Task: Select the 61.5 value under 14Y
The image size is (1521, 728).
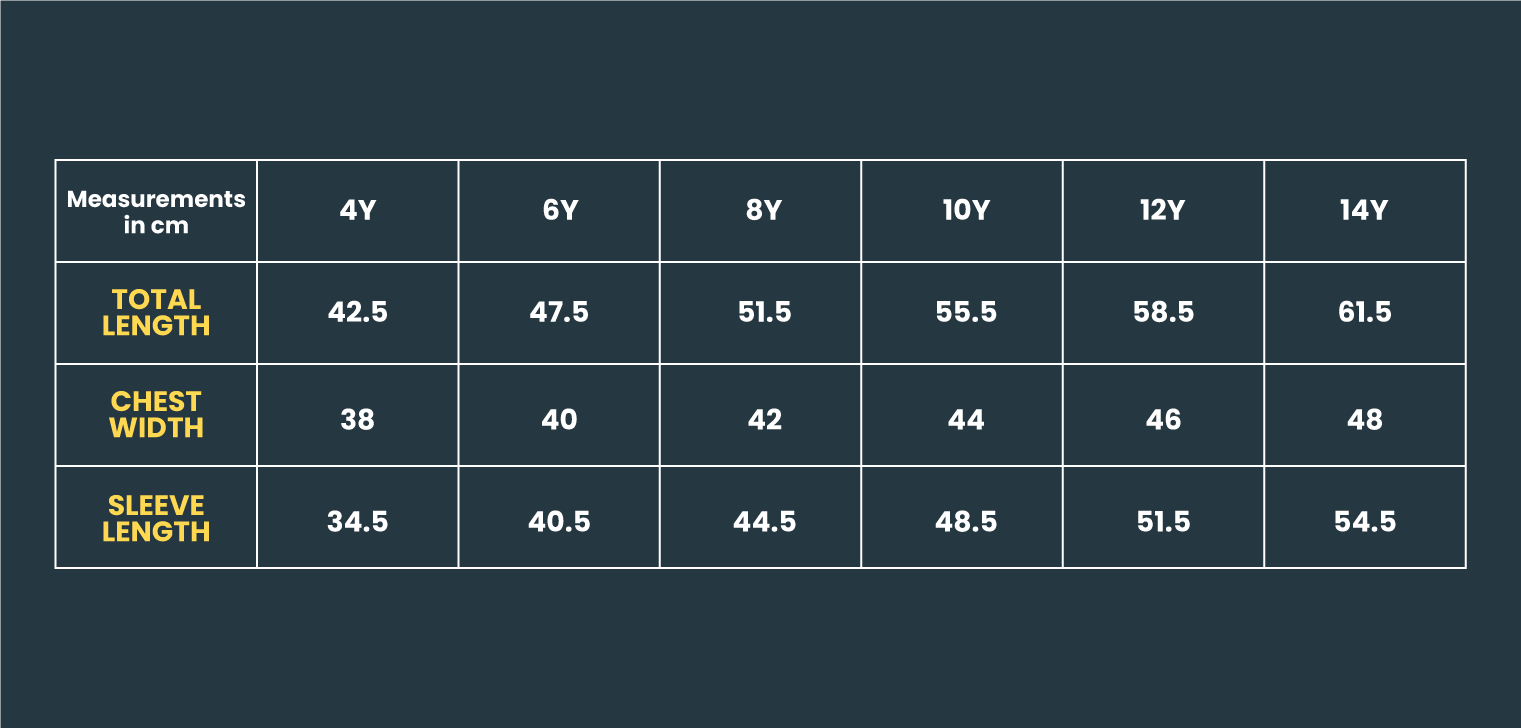Action: coord(1364,312)
